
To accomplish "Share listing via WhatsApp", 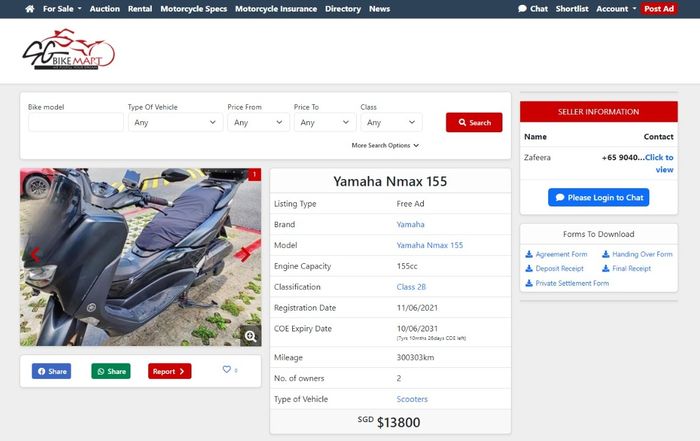I will 111,371.
